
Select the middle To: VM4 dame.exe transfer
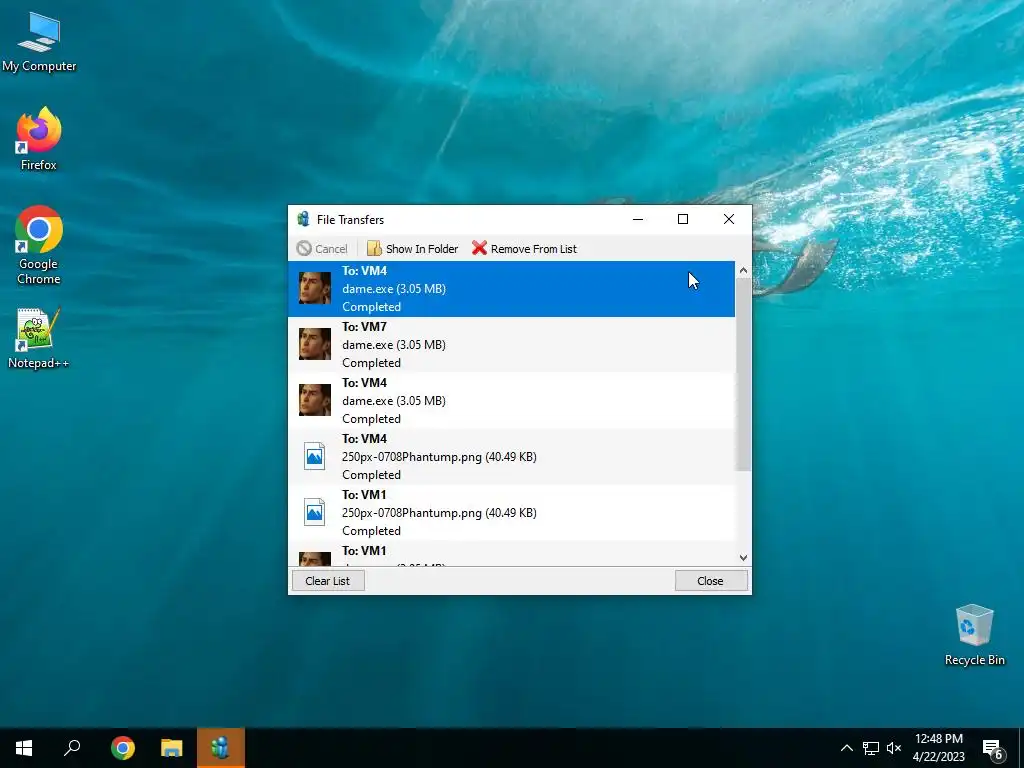pos(511,401)
